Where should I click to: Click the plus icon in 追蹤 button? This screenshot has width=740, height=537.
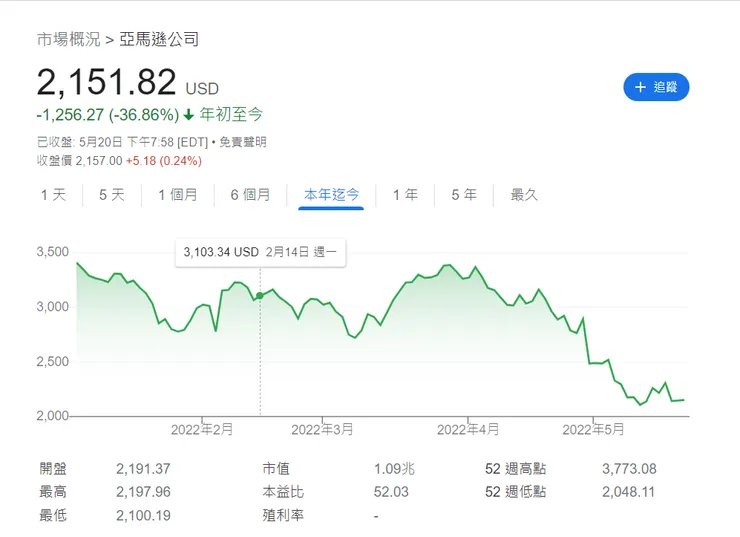pyautogui.click(x=640, y=87)
